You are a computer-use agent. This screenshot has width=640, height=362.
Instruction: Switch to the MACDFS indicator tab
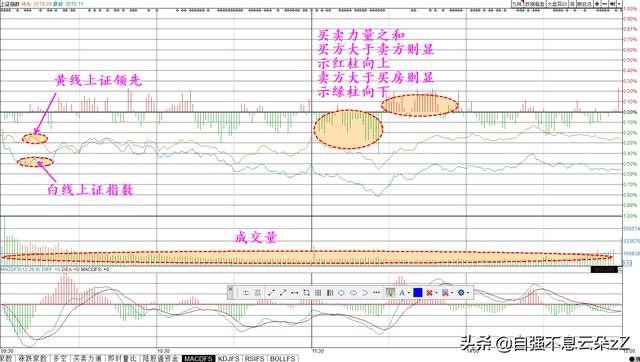pos(198,358)
